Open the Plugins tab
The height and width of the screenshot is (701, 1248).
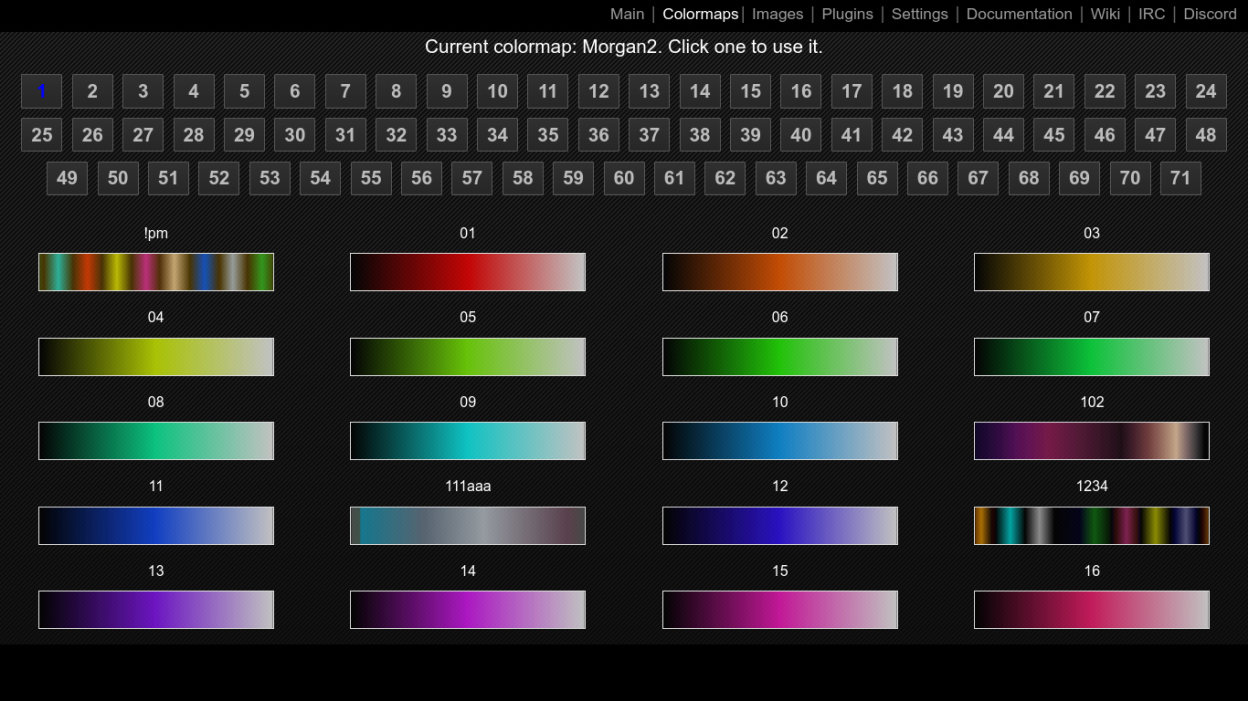(x=847, y=14)
